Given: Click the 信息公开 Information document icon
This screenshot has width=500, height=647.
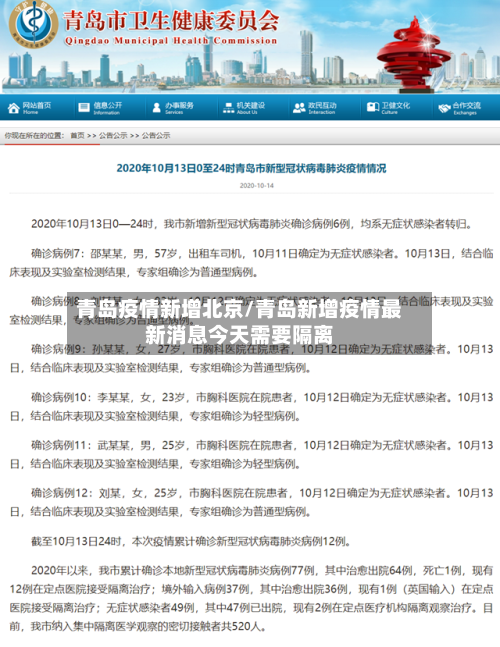Looking at the screenshot, I should [x=84, y=108].
